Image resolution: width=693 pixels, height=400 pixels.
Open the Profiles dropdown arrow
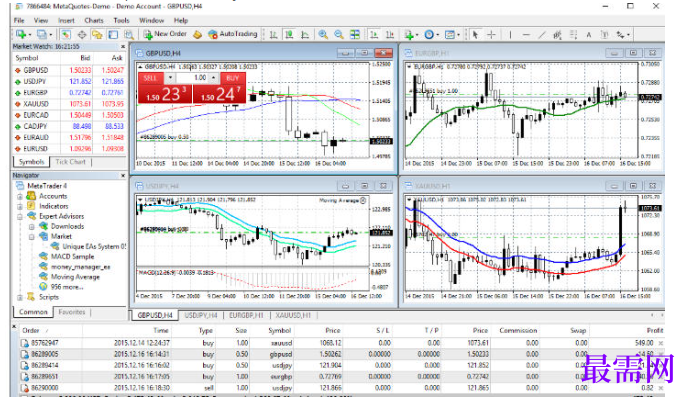[x=50, y=34]
